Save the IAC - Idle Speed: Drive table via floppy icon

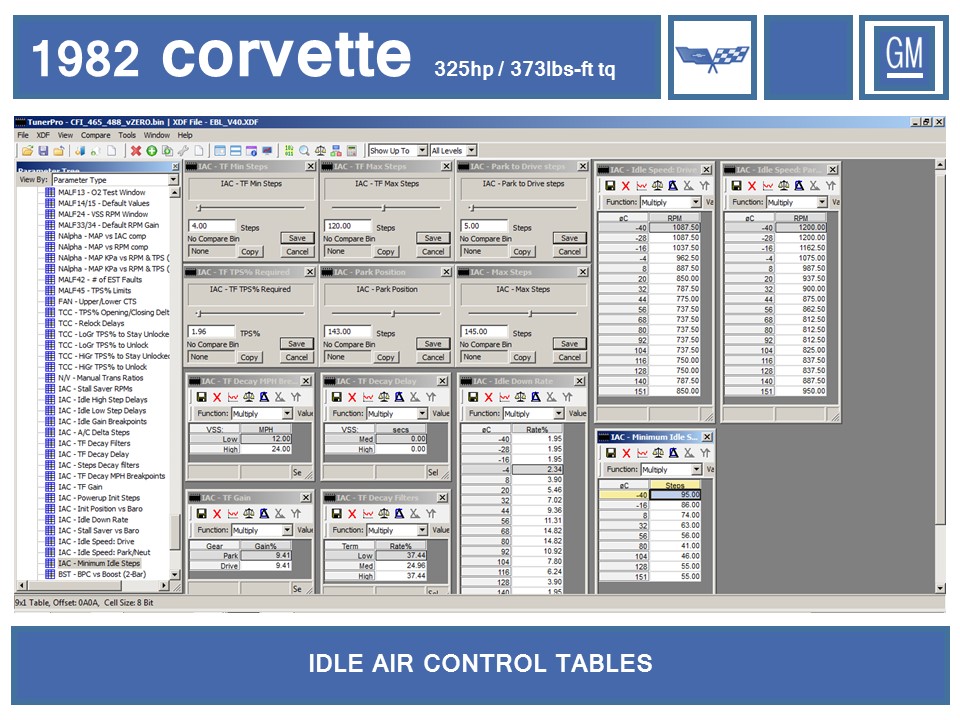610,186
